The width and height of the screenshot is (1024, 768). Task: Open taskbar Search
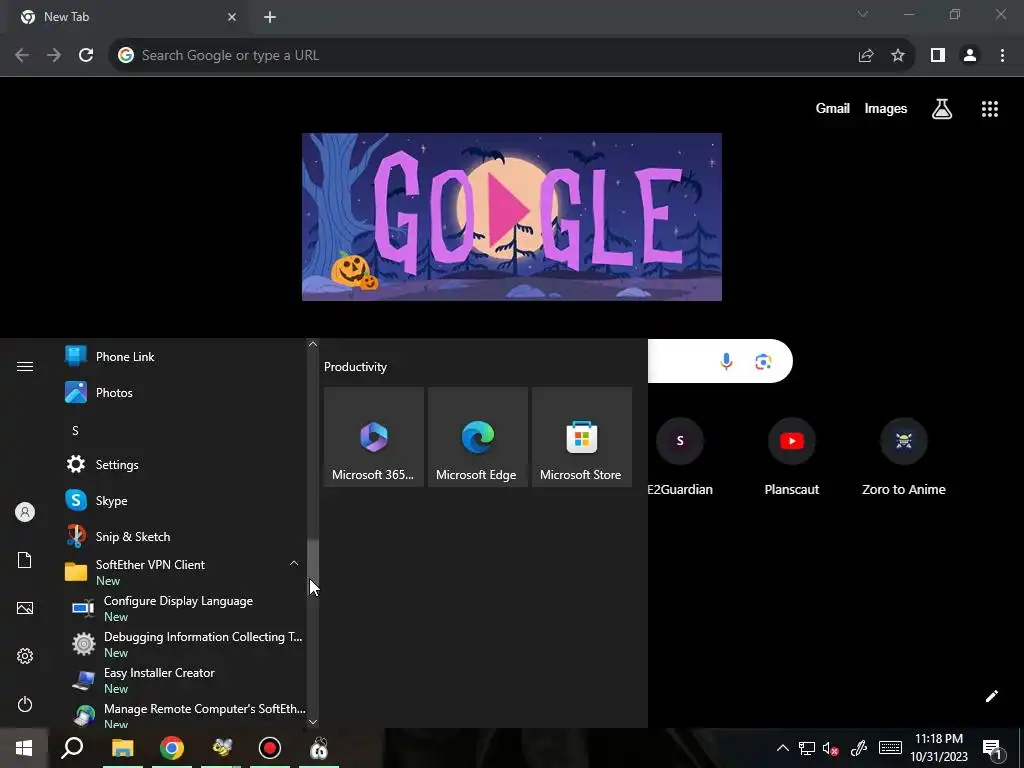pos(72,748)
